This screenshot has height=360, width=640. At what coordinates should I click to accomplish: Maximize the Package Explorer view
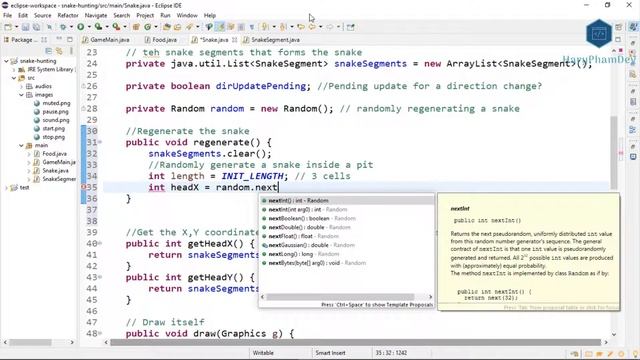(x=70, y=40)
